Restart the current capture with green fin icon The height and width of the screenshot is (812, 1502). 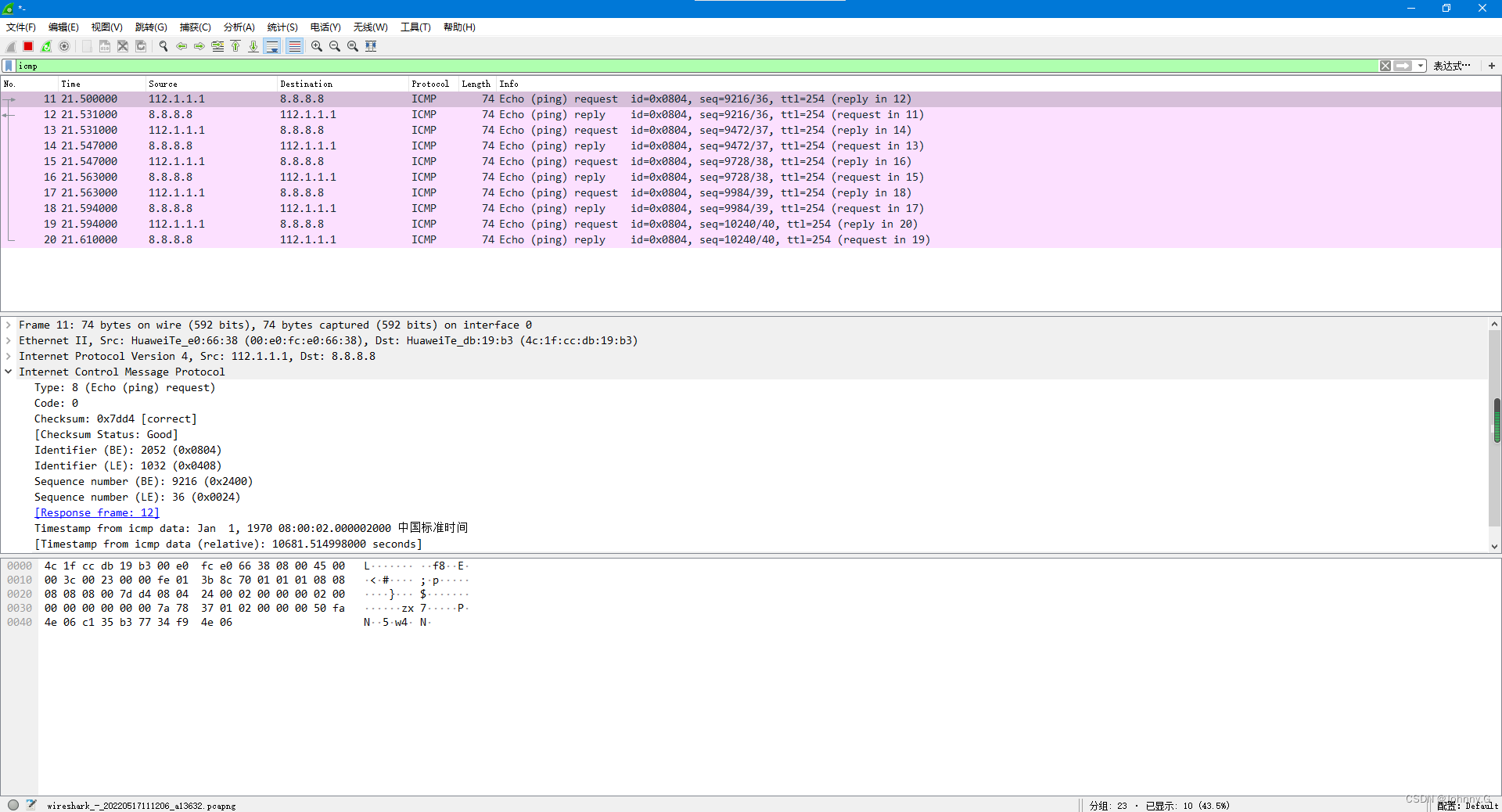click(46, 46)
